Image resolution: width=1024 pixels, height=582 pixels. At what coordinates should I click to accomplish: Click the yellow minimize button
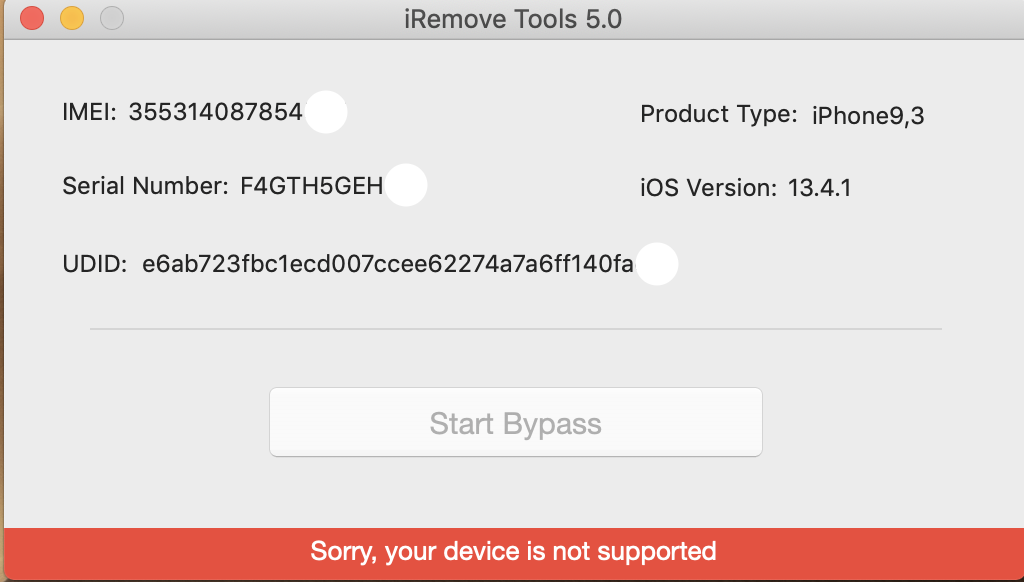point(70,17)
